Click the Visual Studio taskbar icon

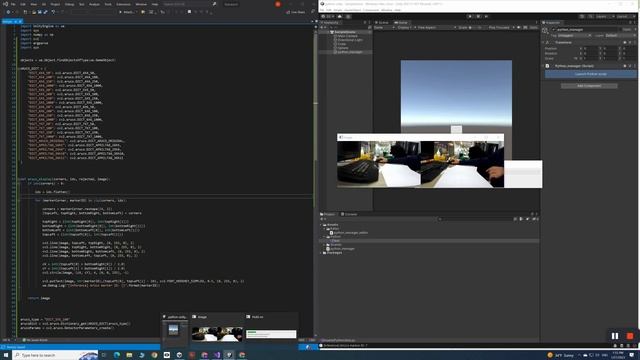coord(217,355)
